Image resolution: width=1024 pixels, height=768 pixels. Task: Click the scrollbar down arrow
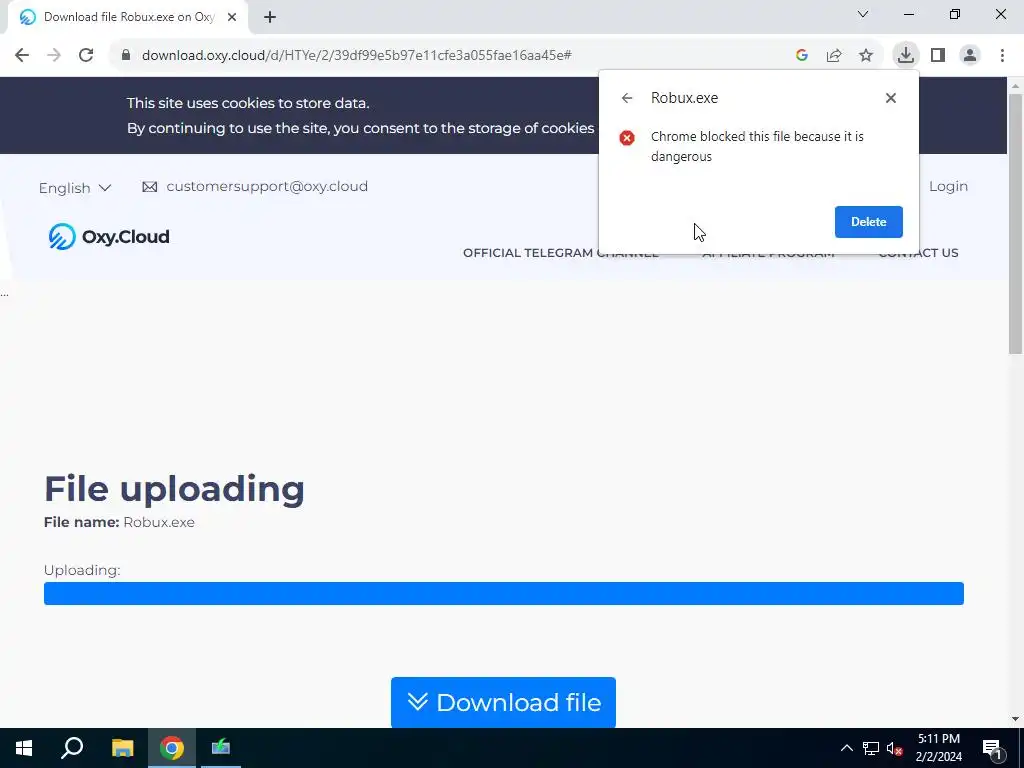[x=1015, y=719]
